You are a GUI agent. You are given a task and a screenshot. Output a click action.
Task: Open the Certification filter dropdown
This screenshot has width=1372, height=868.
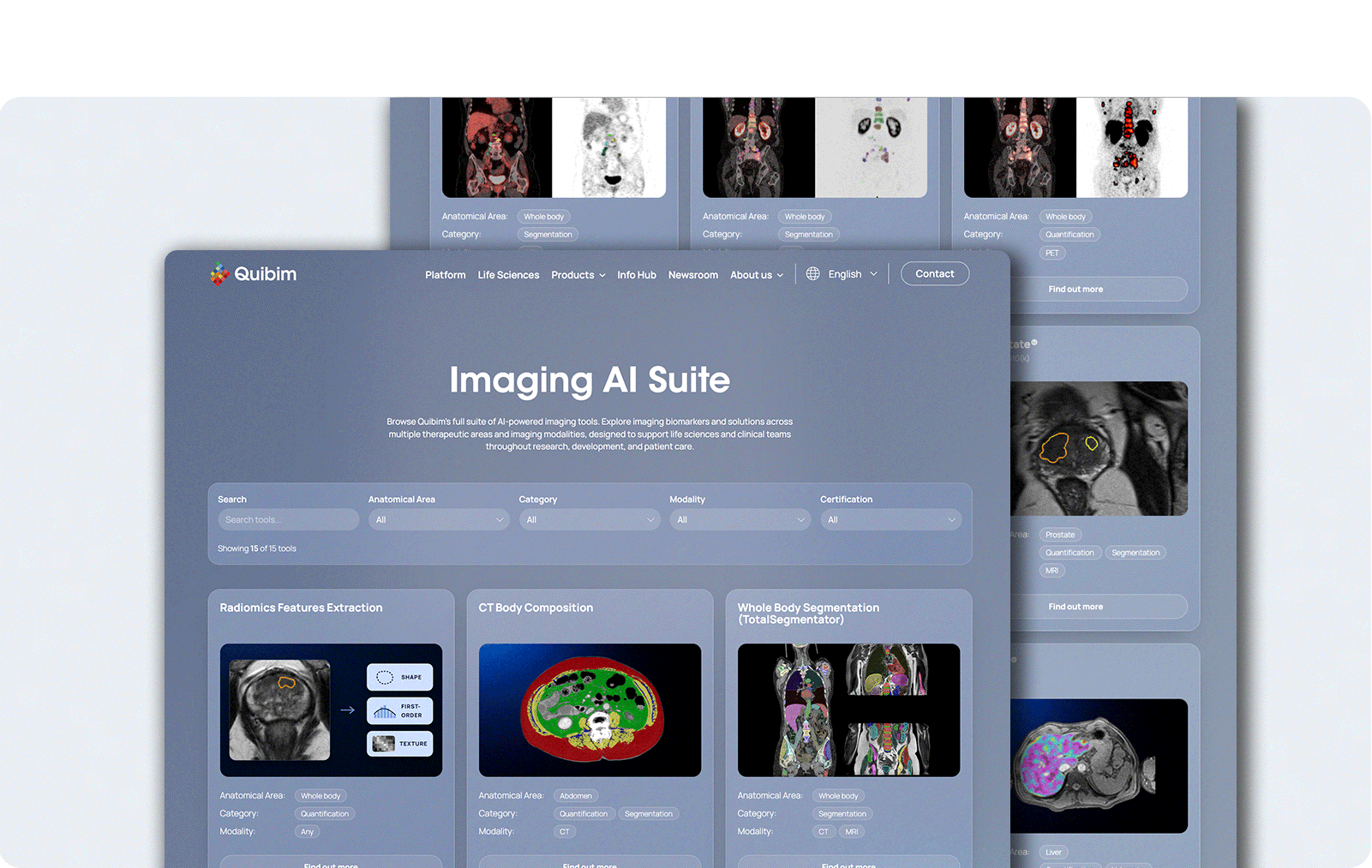(x=890, y=519)
